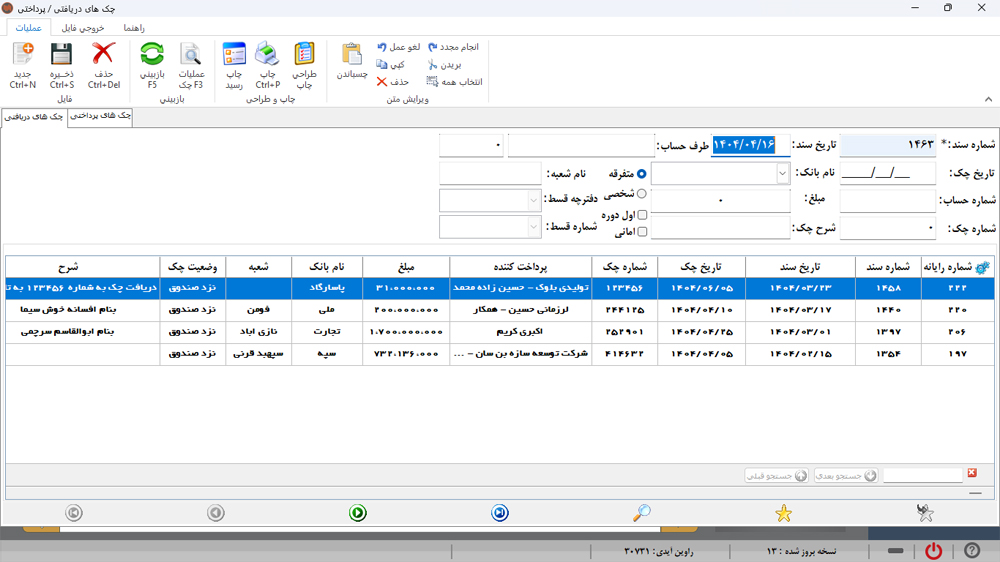Open طراحی چاپ print design icon
The height and width of the screenshot is (562, 1000).
tap(304, 55)
